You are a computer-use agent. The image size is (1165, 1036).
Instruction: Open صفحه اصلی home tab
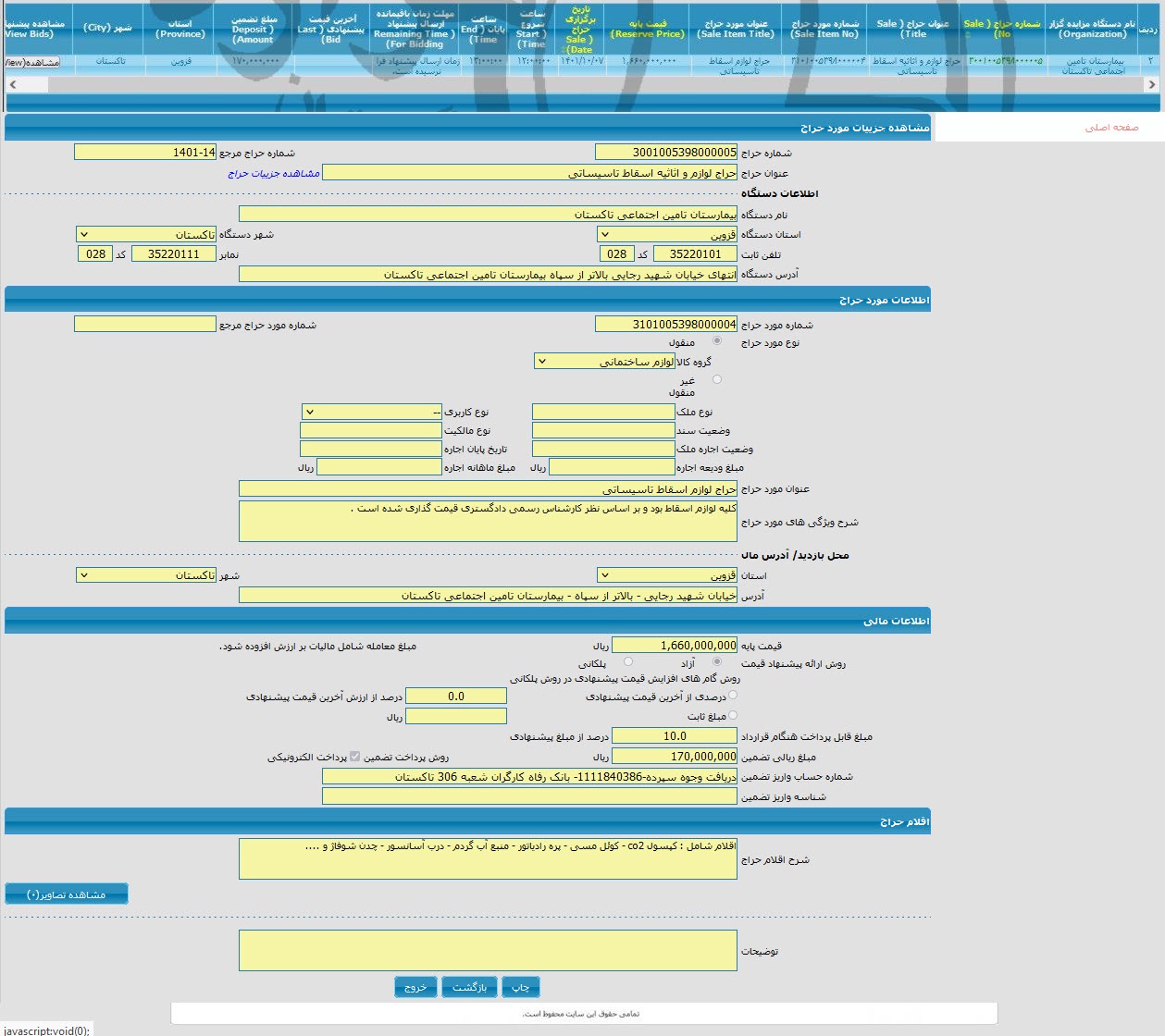[1111, 128]
